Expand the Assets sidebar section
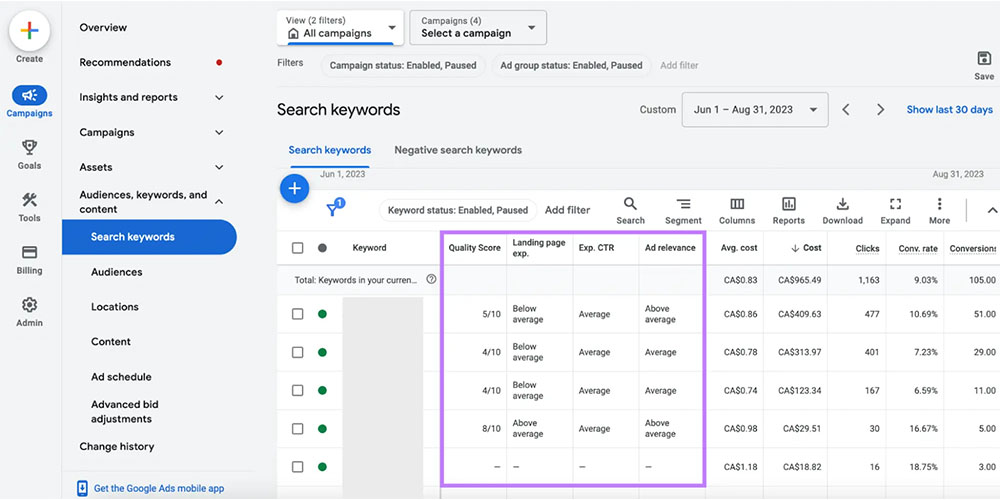Screen dimensions: 1000x500 click(219, 167)
